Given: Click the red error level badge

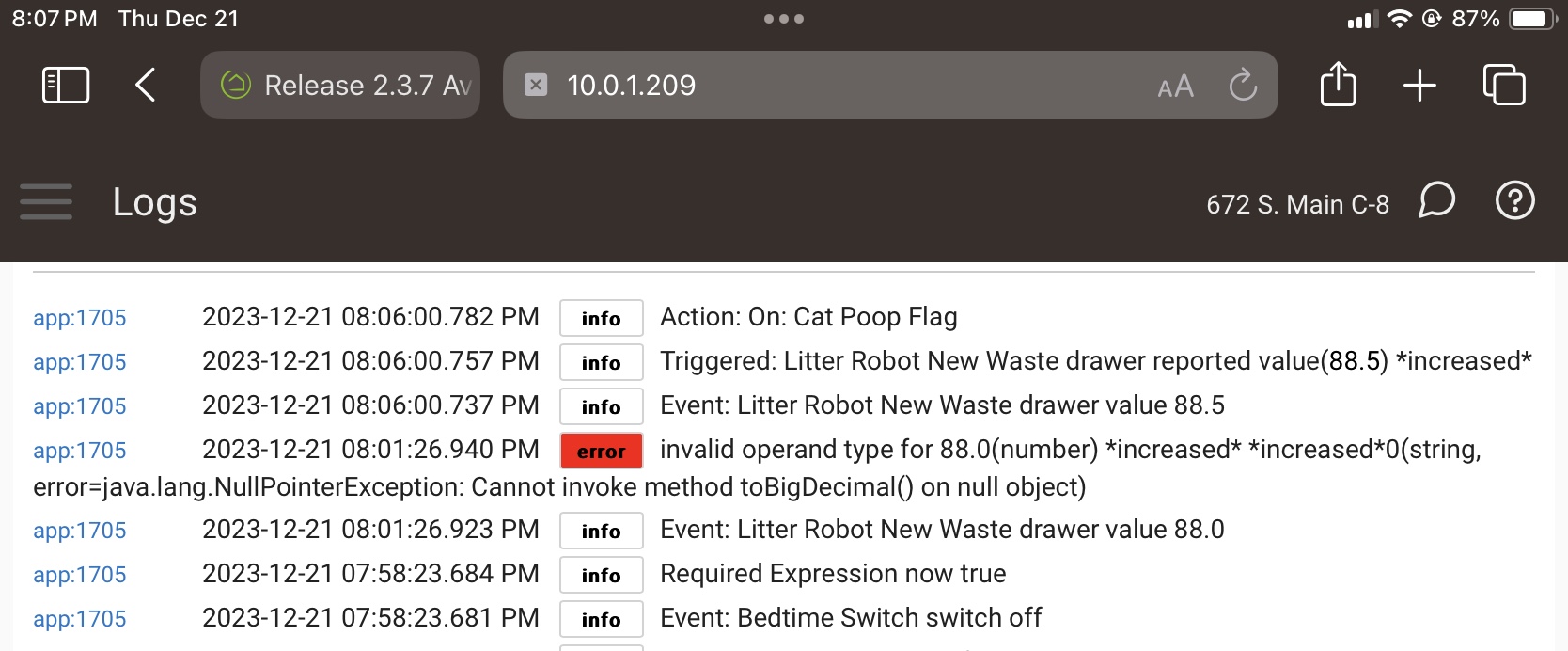Looking at the screenshot, I should click(x=602, y=451).
